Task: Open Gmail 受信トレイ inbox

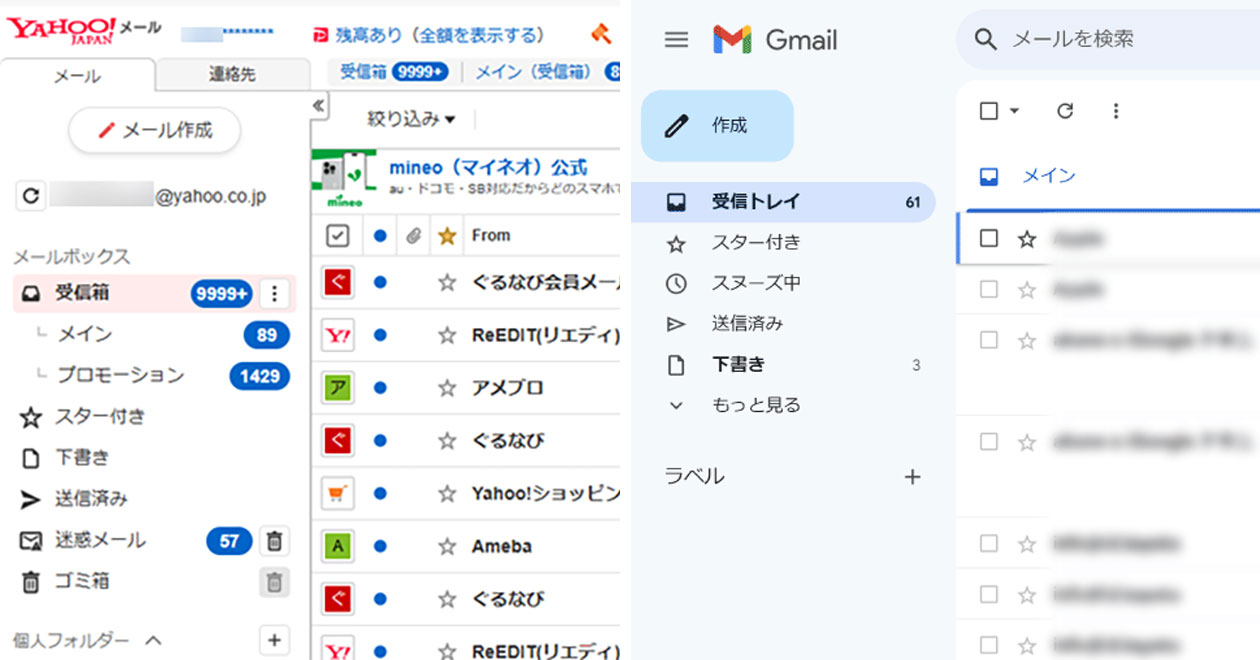Action: click(x=784, y=202)
